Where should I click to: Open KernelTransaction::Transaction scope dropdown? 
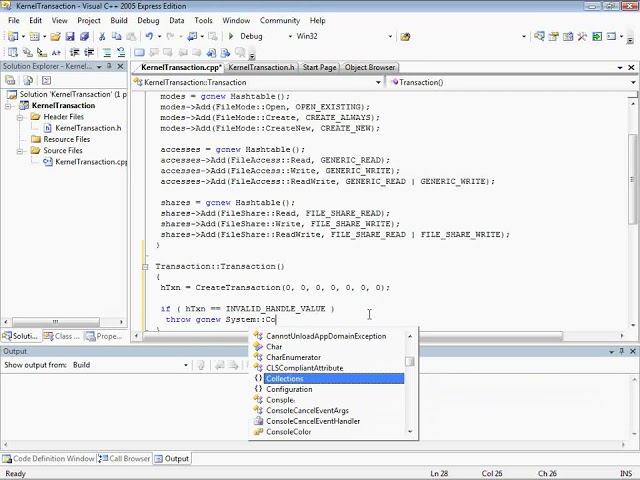click(x=378, y=82)
